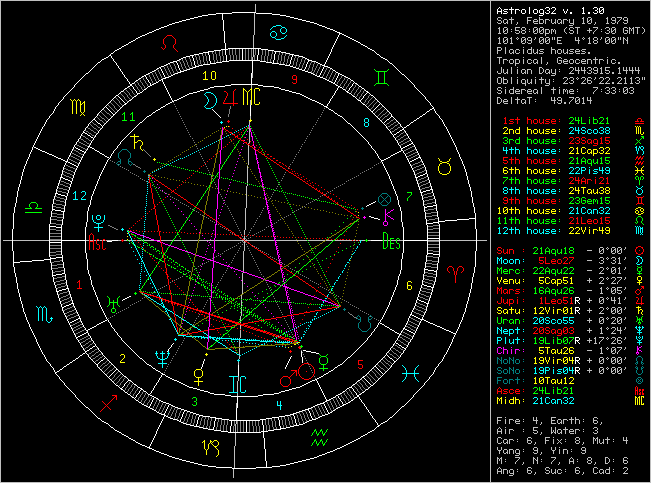Click the red Aries glyph on wheel
Viewport: 651px width, 483px height.
pos(455,271)
